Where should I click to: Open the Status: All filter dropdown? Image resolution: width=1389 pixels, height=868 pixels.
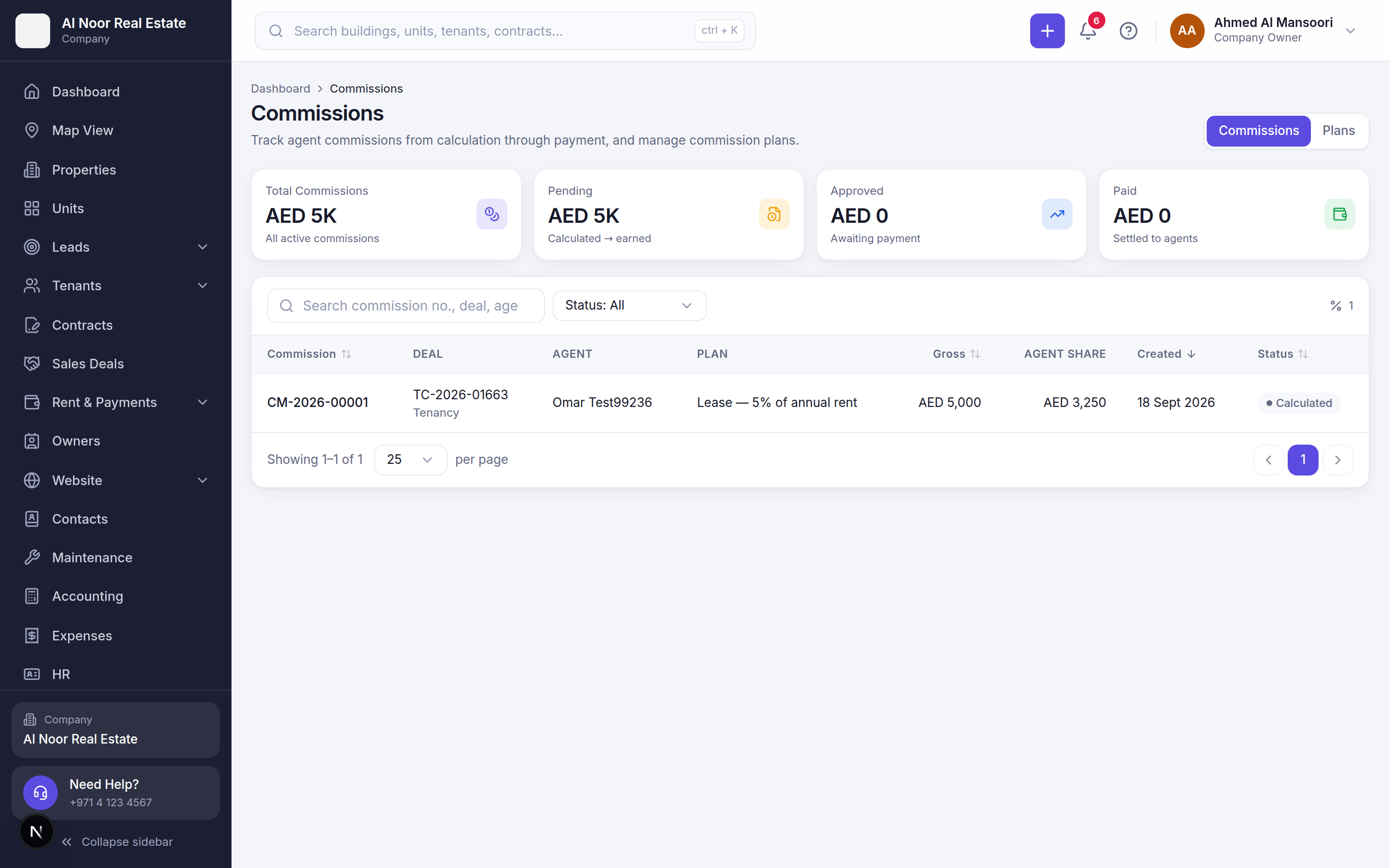[629, 305]
